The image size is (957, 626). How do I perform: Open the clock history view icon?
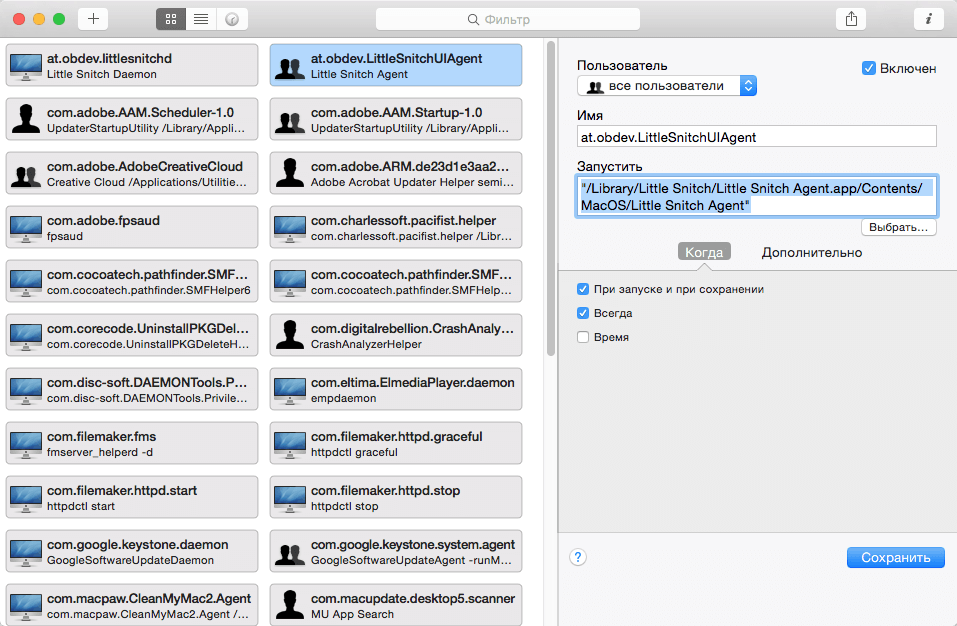click(x=232, y=19)
